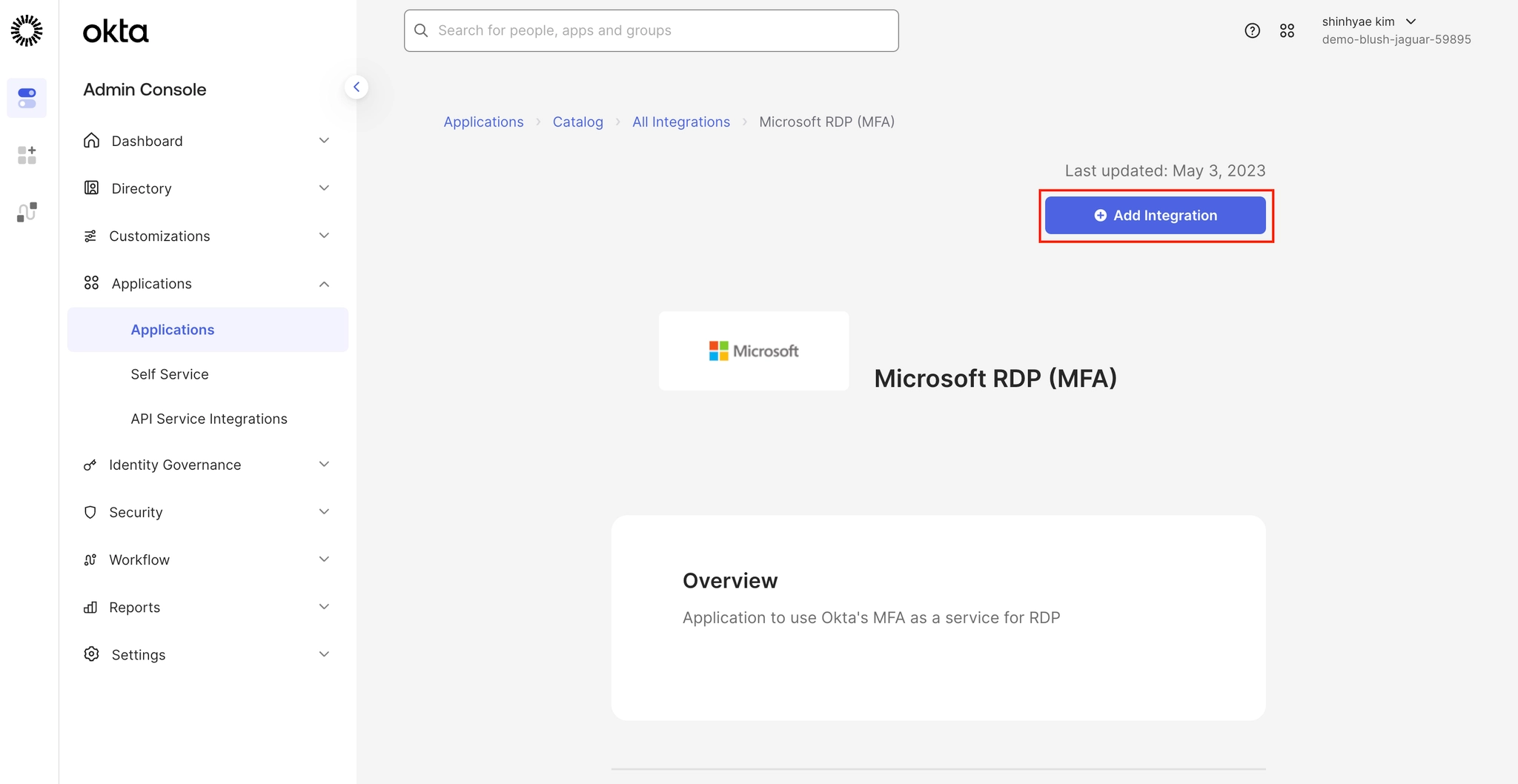Collapse the sidebar with the arrow button
Image resolution: width=1518 pixels, height=784 pixels.
tap(357, 87)
